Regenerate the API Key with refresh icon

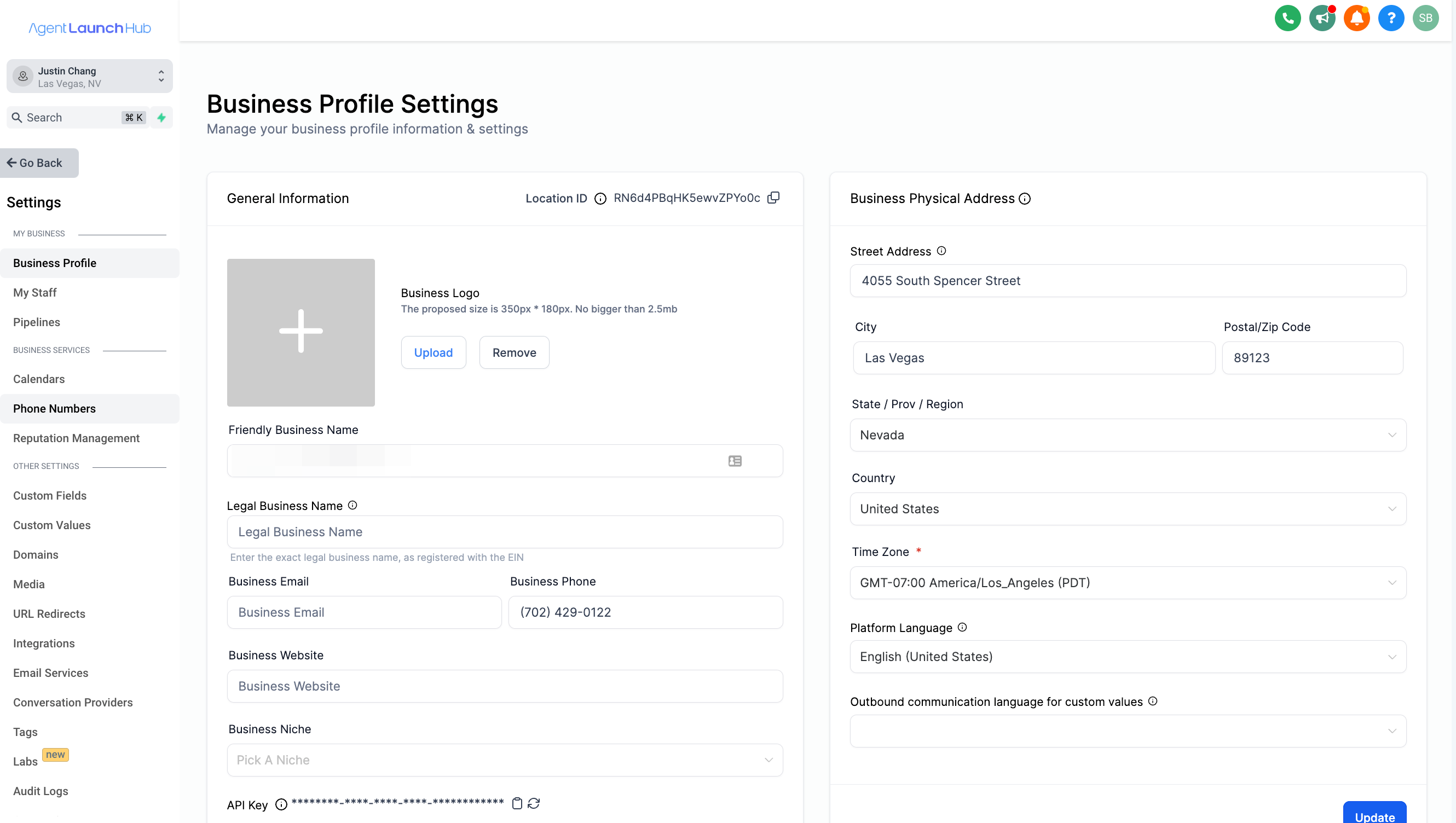pos(533,803)
